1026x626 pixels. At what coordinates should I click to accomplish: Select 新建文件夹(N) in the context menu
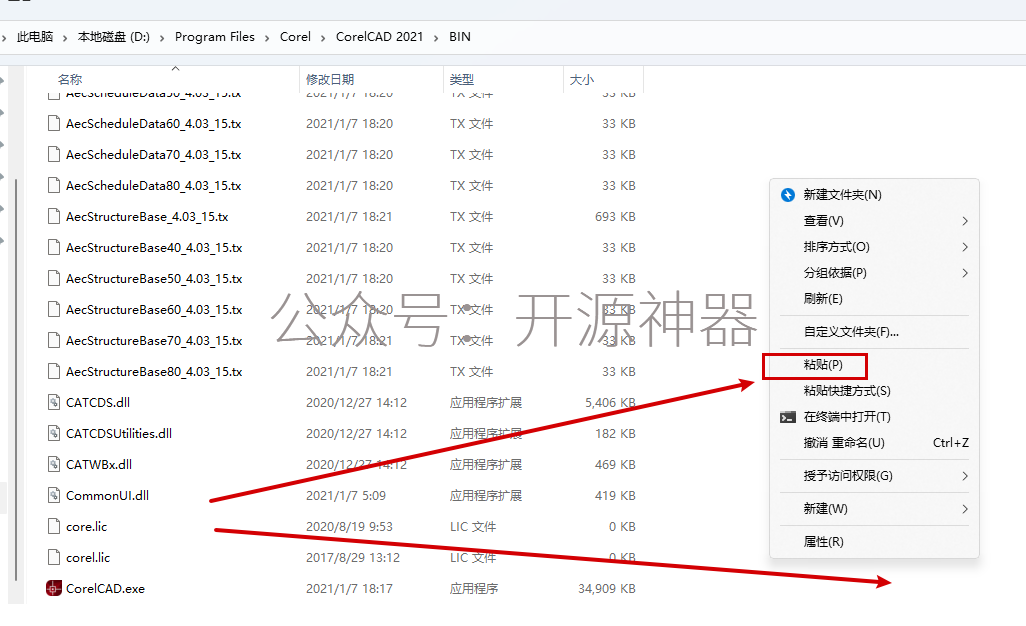[x=842, y=194]
